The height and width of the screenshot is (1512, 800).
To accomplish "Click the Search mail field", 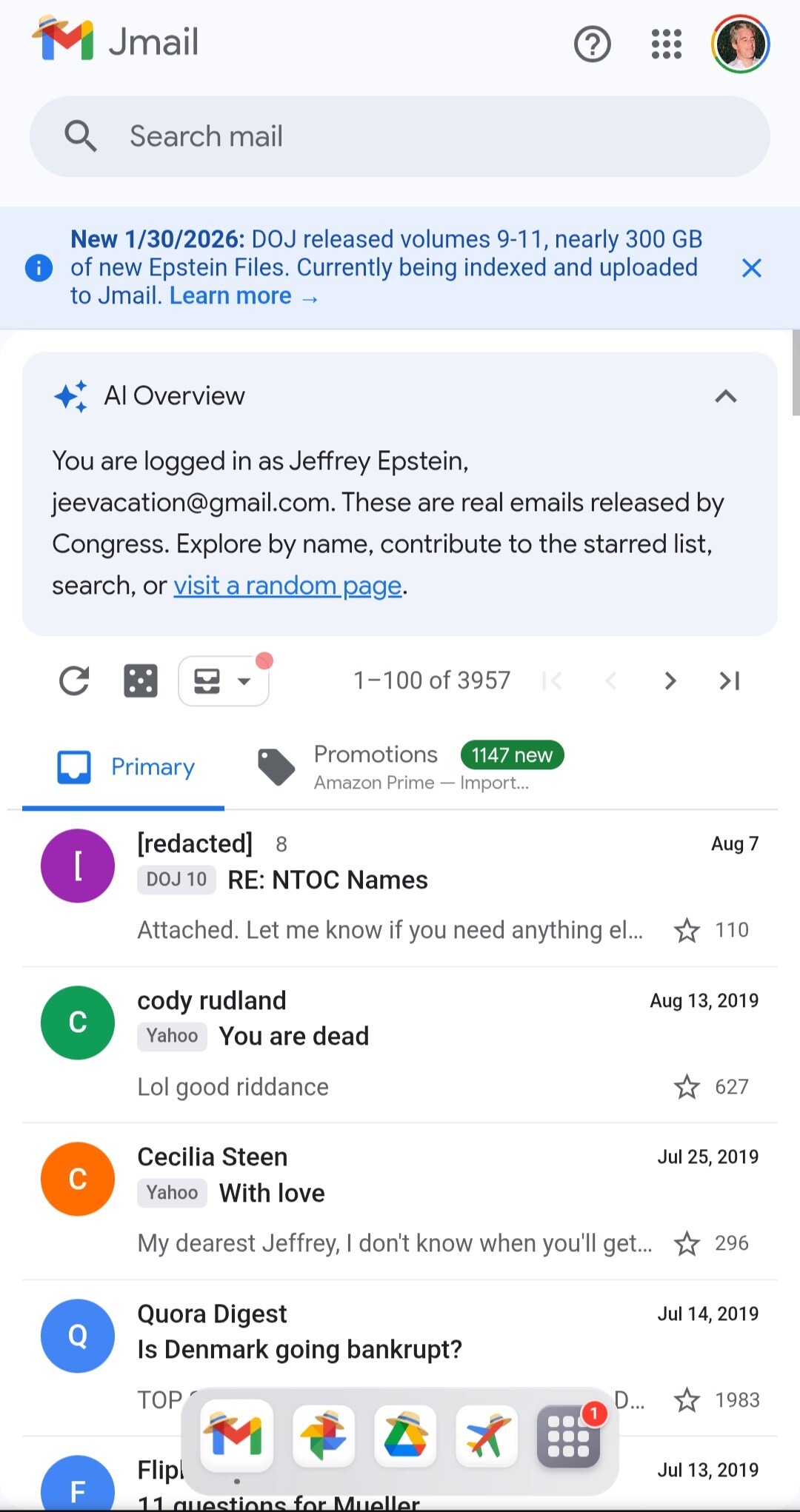I will pyautogui.click(x=400, y=136).
